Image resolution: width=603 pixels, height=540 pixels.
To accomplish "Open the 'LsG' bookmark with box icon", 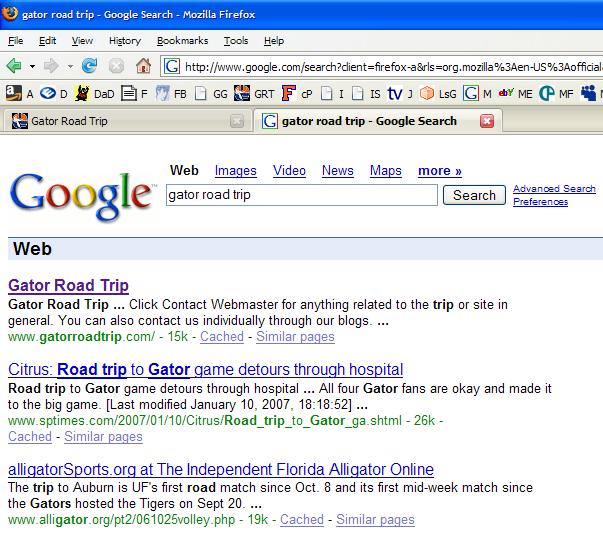I will tap(438, 93).
